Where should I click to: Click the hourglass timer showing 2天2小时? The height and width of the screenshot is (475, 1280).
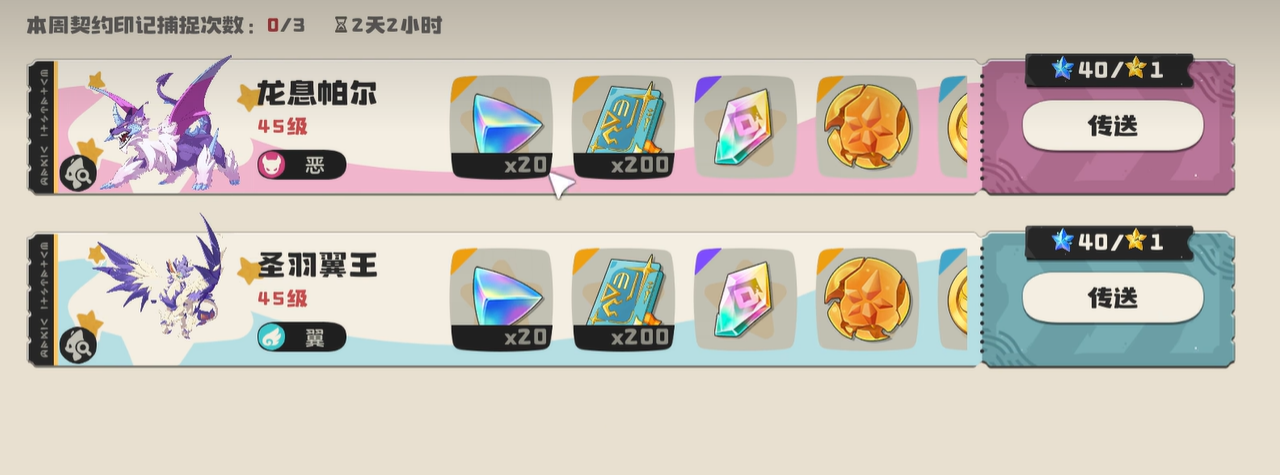coord(388,25)
